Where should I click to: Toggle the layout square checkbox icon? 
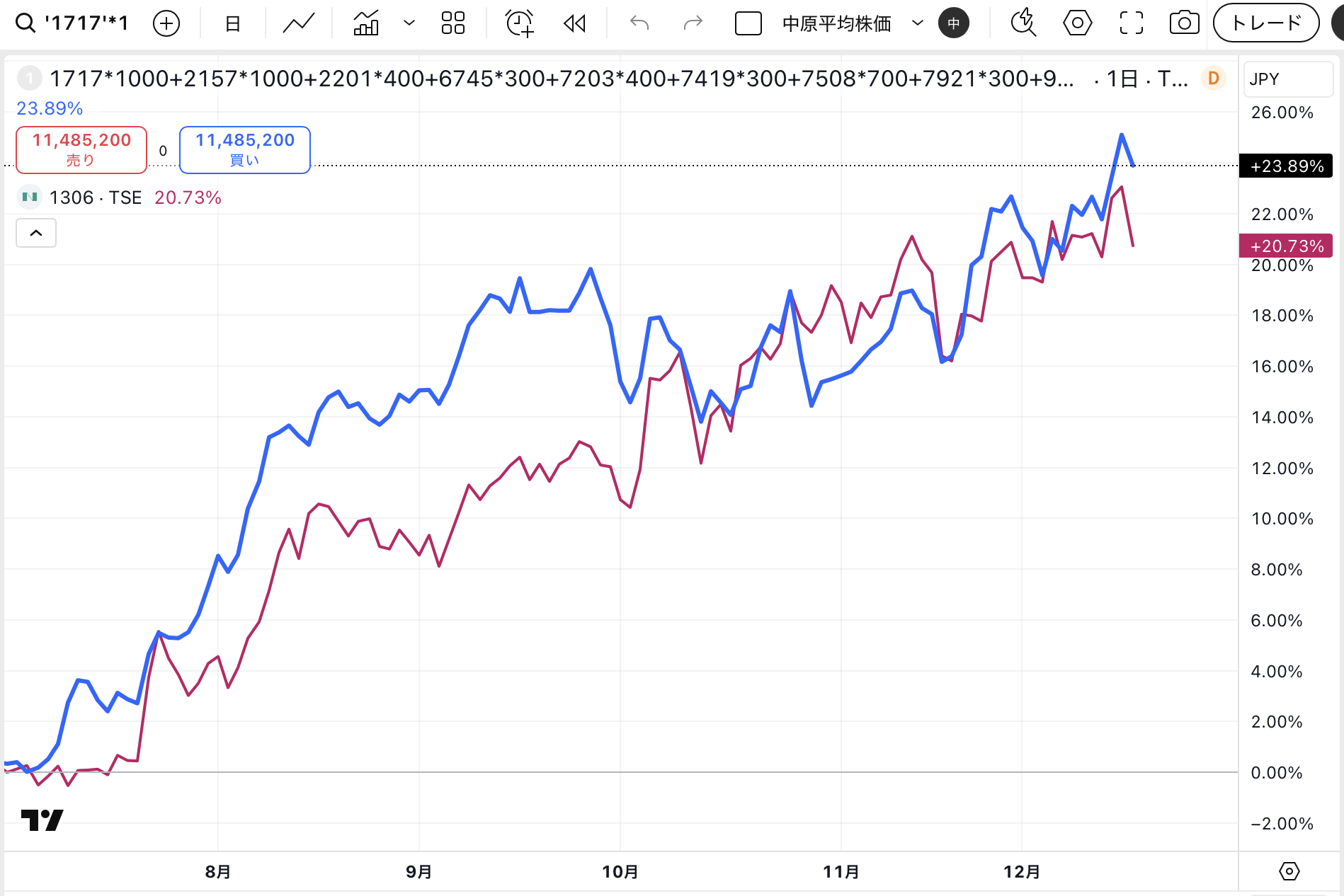coord(748,23)
